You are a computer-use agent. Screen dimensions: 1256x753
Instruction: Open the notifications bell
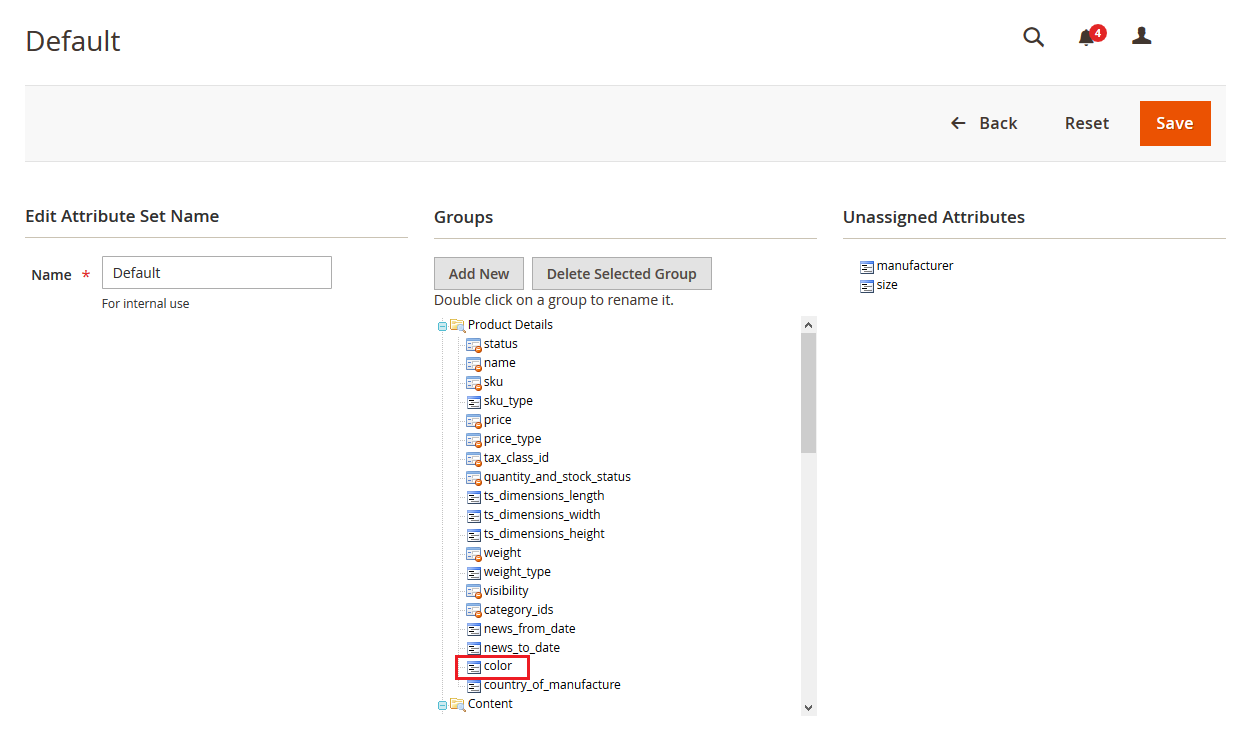[x=1086, y=38]
